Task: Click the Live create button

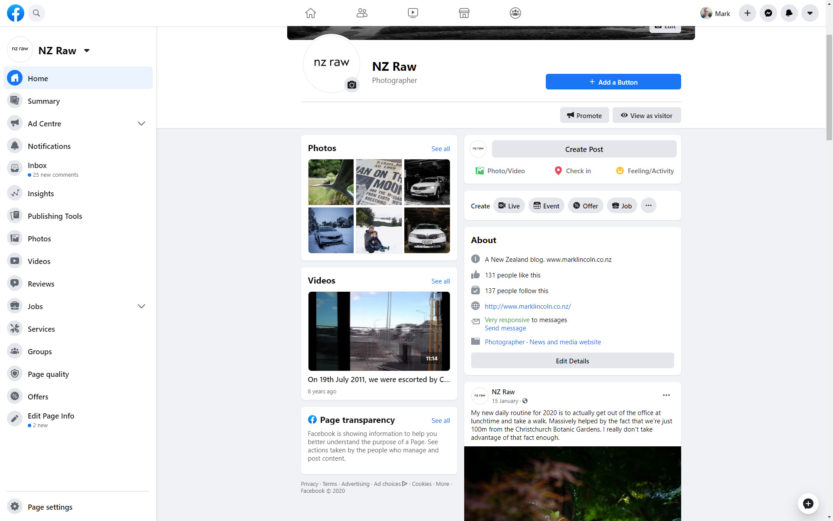Action: [509, 206]
